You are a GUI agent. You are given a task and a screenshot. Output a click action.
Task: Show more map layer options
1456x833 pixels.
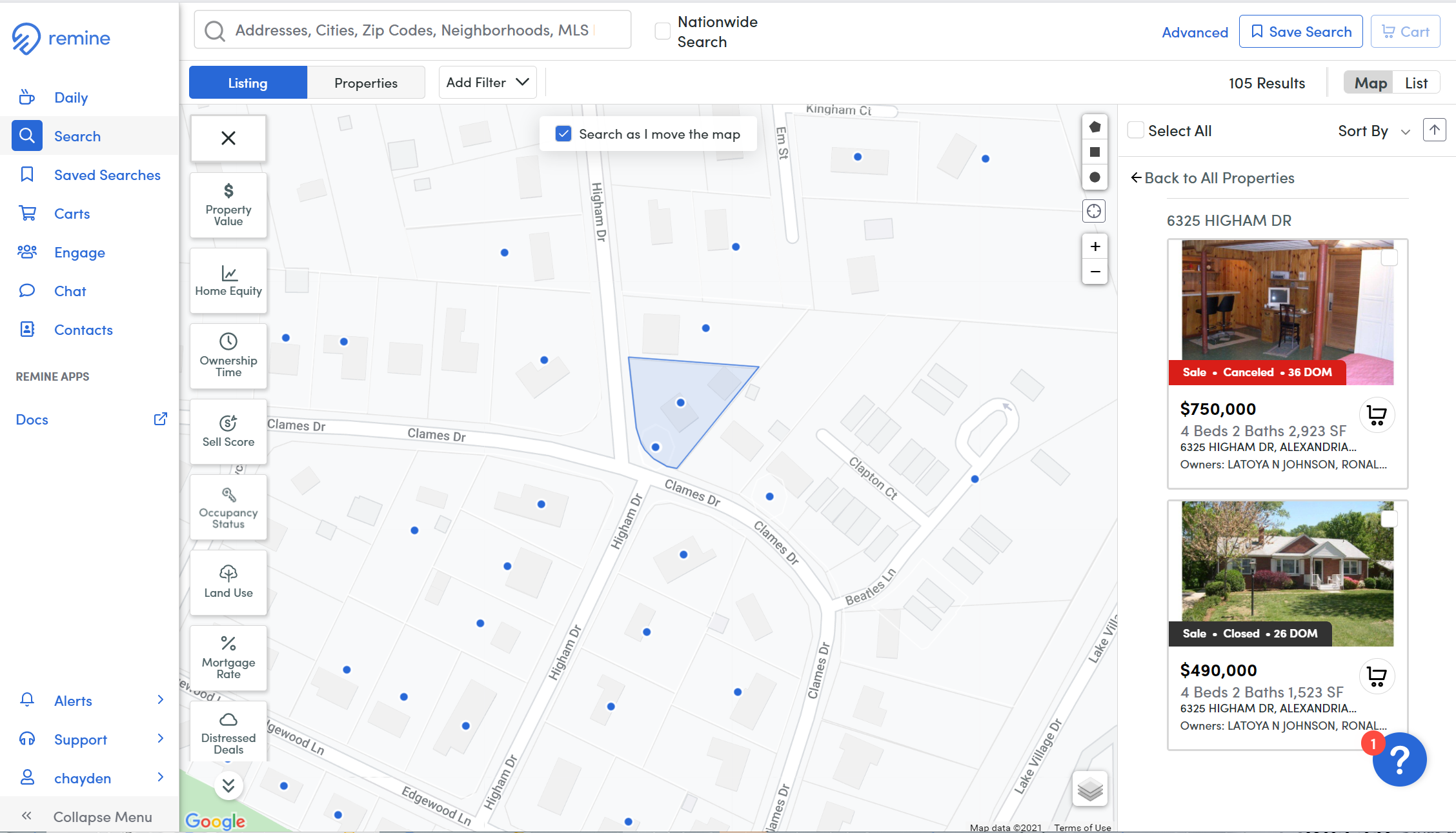[228, 785]
